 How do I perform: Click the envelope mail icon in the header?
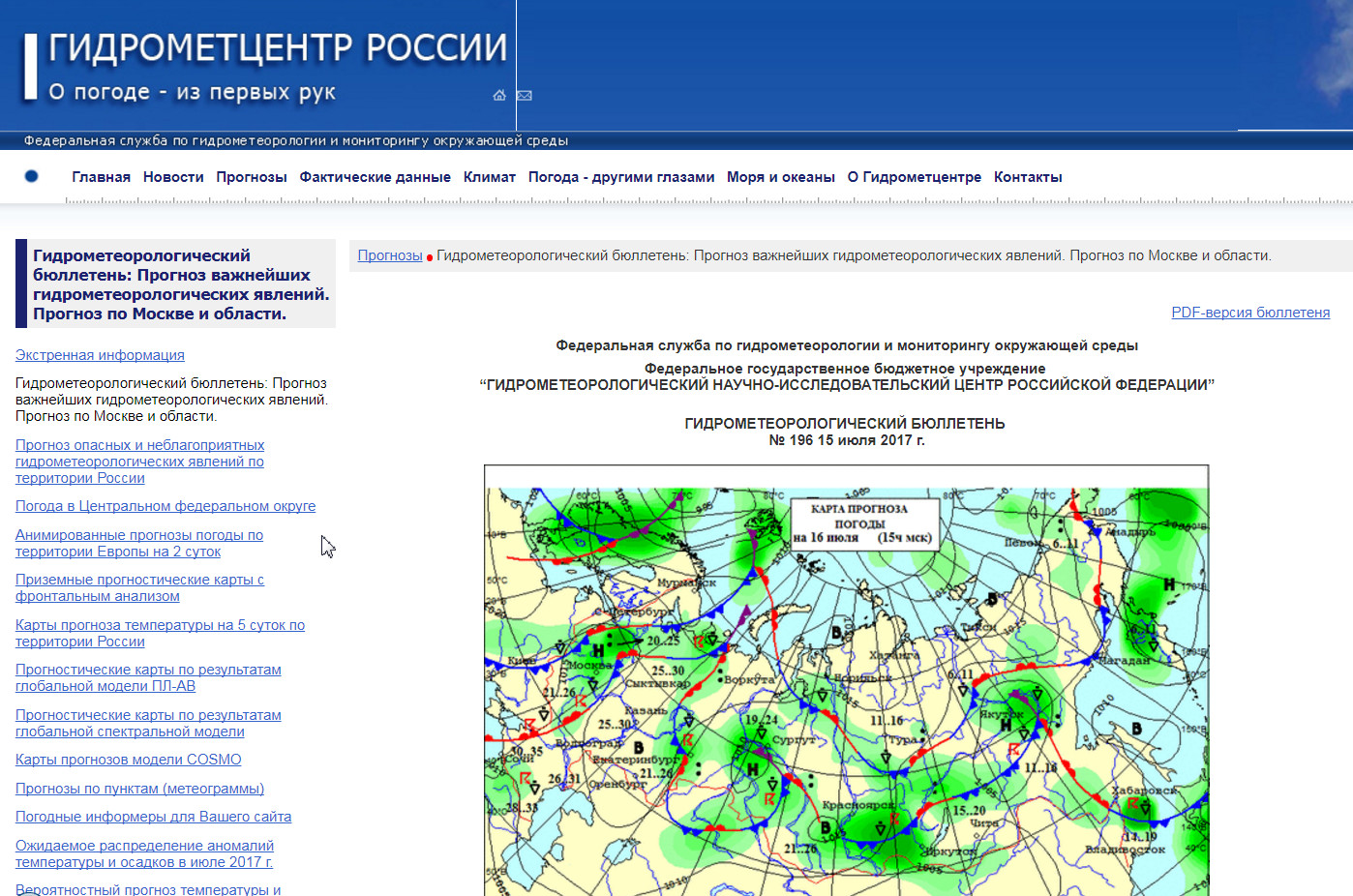point(525,95)
